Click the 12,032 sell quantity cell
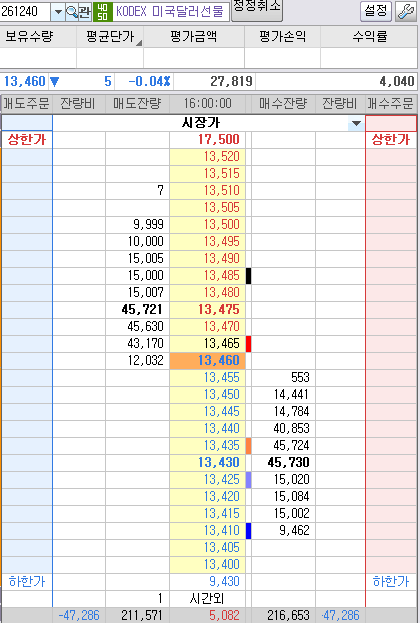 tap(137, 360)
